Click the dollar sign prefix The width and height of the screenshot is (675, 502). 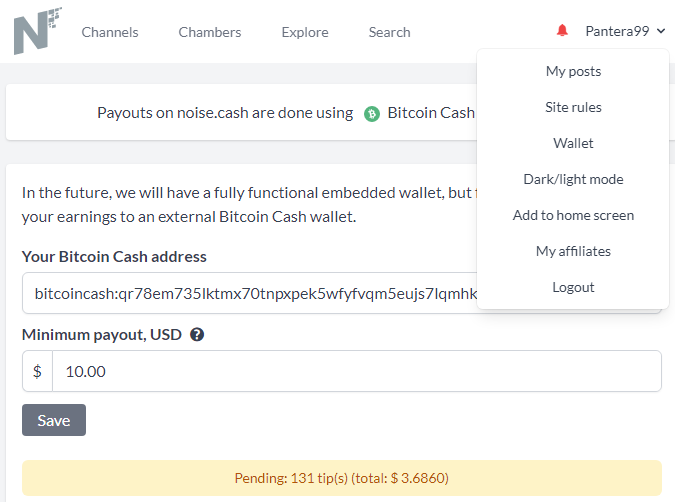pyautogui.click(x=37, y=371)
